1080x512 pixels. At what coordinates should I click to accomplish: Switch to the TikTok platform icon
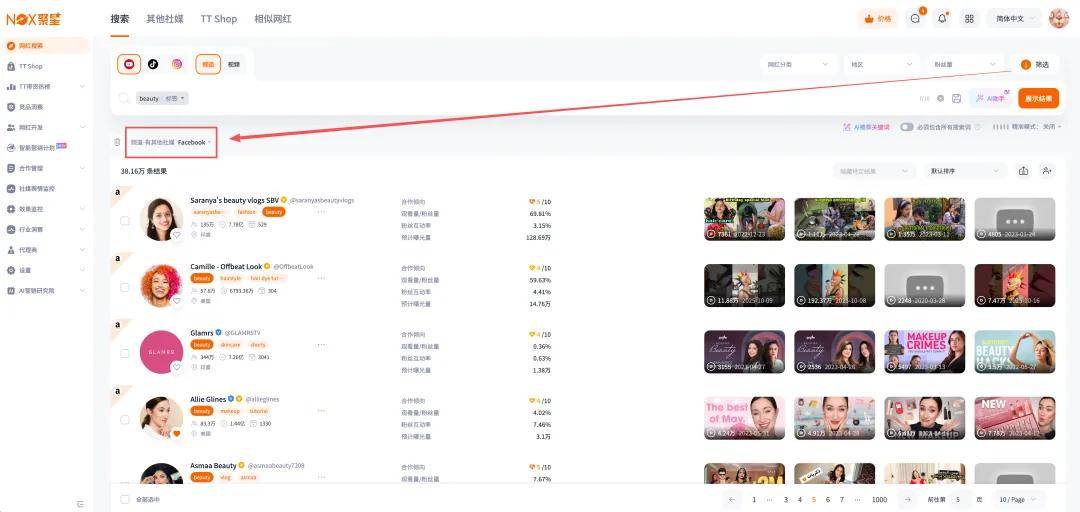[153, 64]
